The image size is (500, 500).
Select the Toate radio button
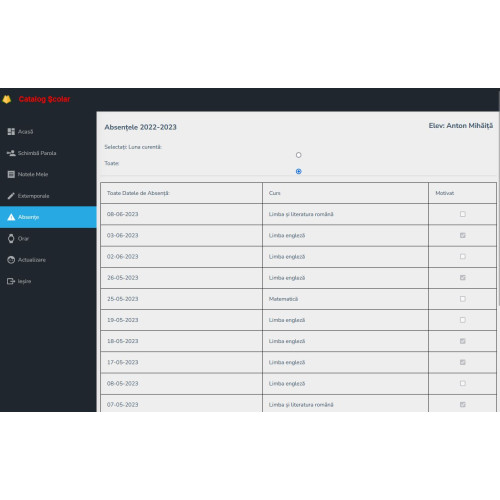pyautogui.click(x=298, y=171)
